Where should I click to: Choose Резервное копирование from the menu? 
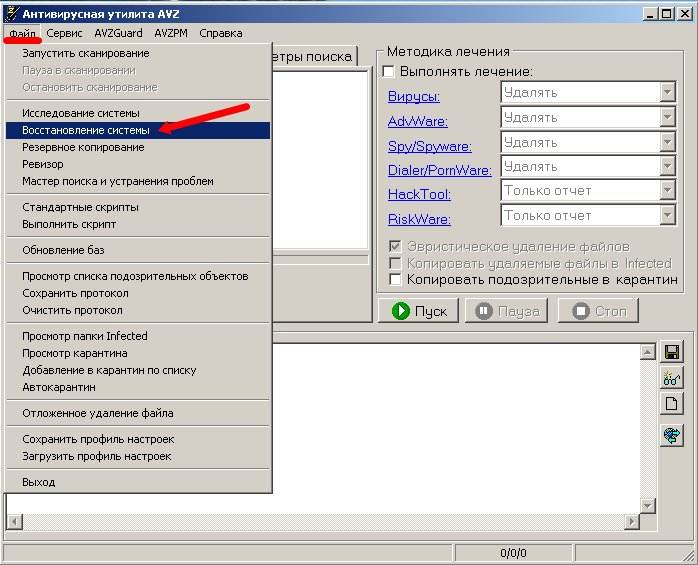point(138,147)
